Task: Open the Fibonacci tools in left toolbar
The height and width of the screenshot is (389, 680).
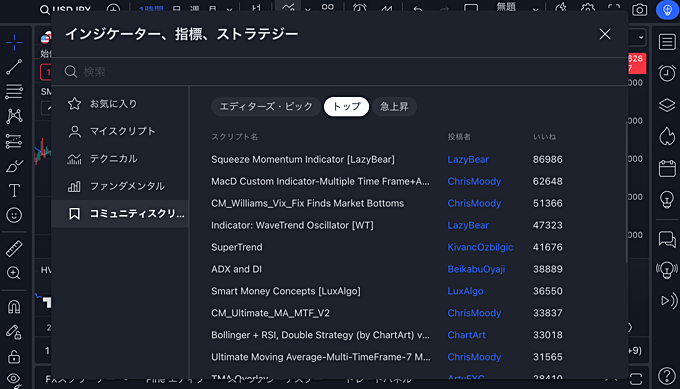Action: 14,92
